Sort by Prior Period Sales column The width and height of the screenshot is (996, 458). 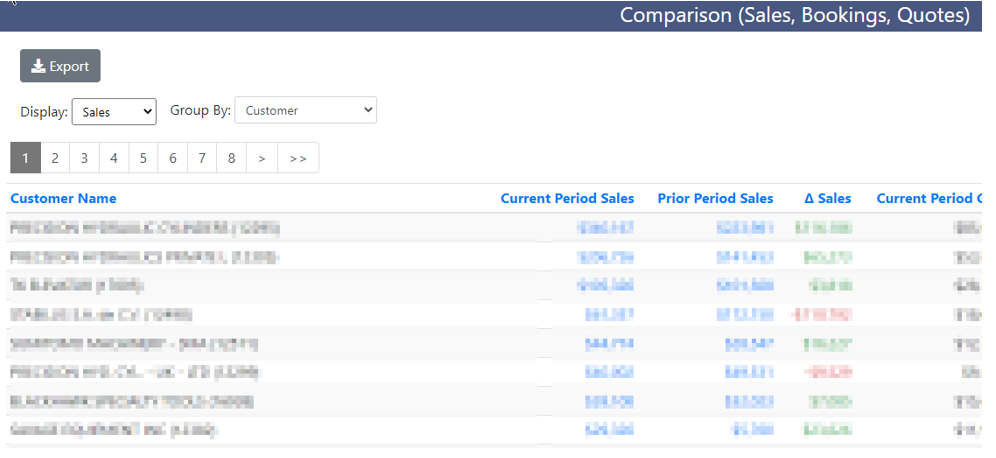click(x=715, y=198)
